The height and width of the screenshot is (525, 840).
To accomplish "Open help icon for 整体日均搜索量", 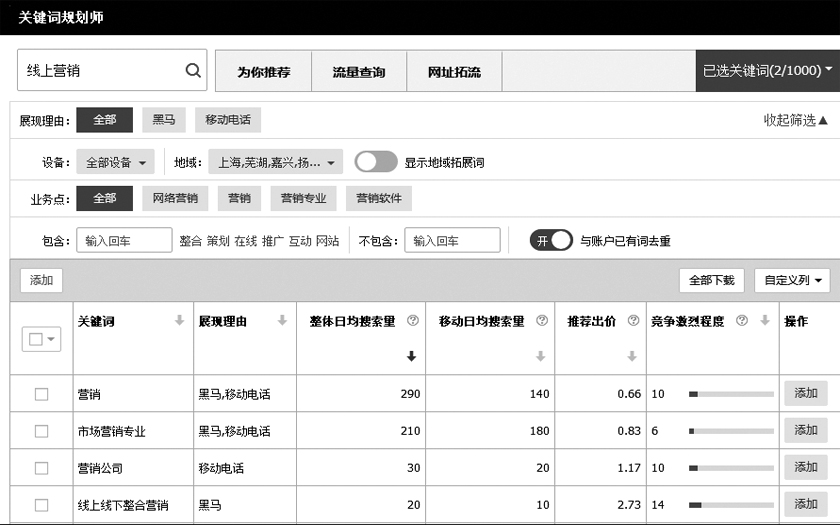I will 412,320.
